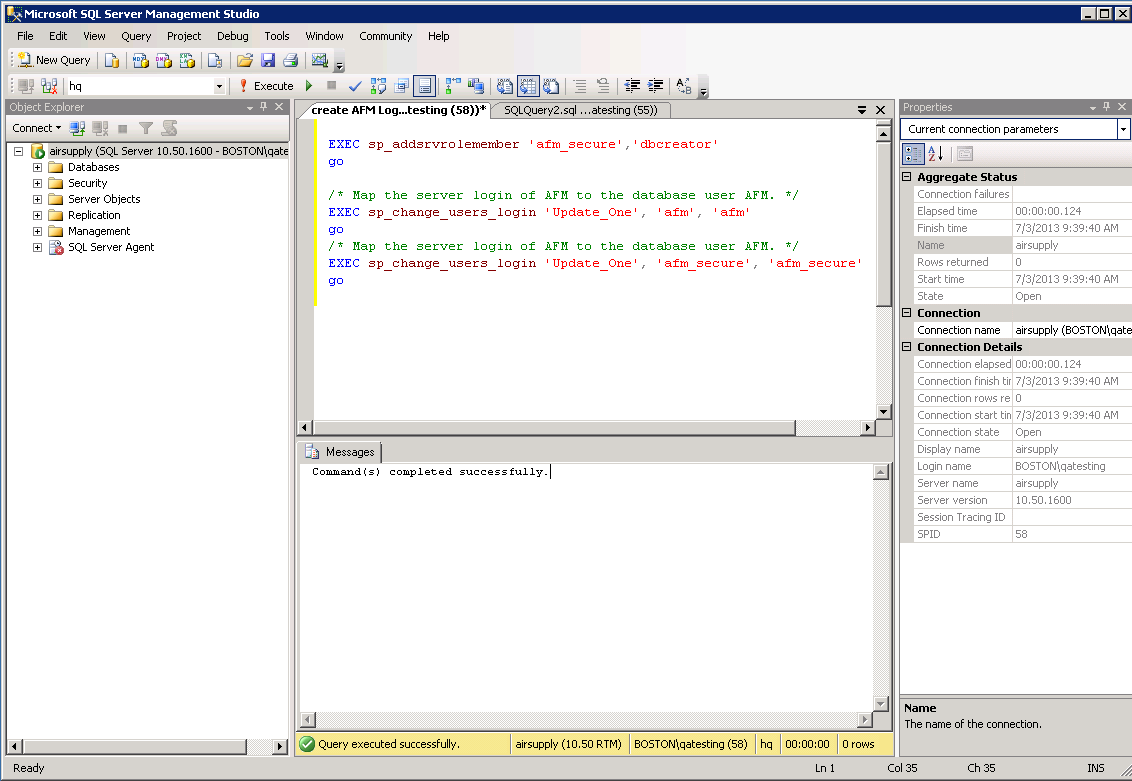Toggle Include Client Statistics
Image resolution: width=1132 pixels, height=781 pixels.
[476, 86]
